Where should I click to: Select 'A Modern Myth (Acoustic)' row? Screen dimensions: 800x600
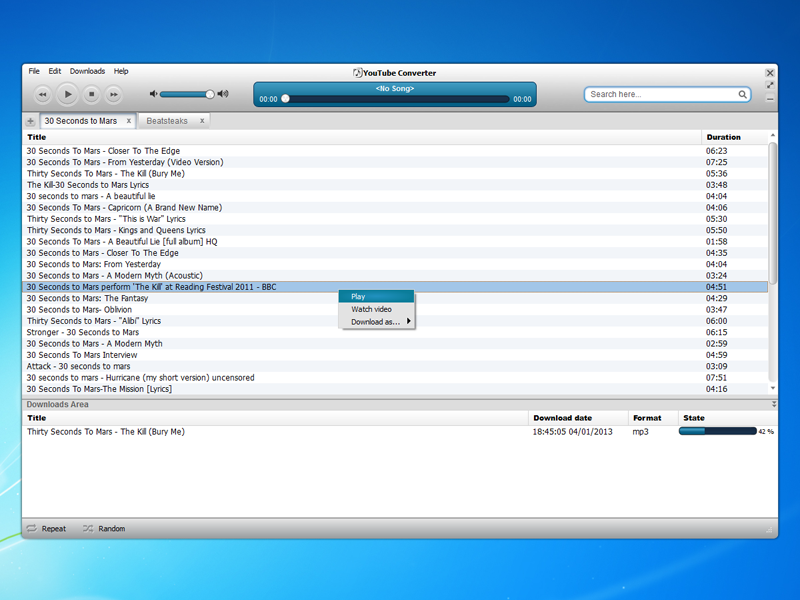click(395, 276)
